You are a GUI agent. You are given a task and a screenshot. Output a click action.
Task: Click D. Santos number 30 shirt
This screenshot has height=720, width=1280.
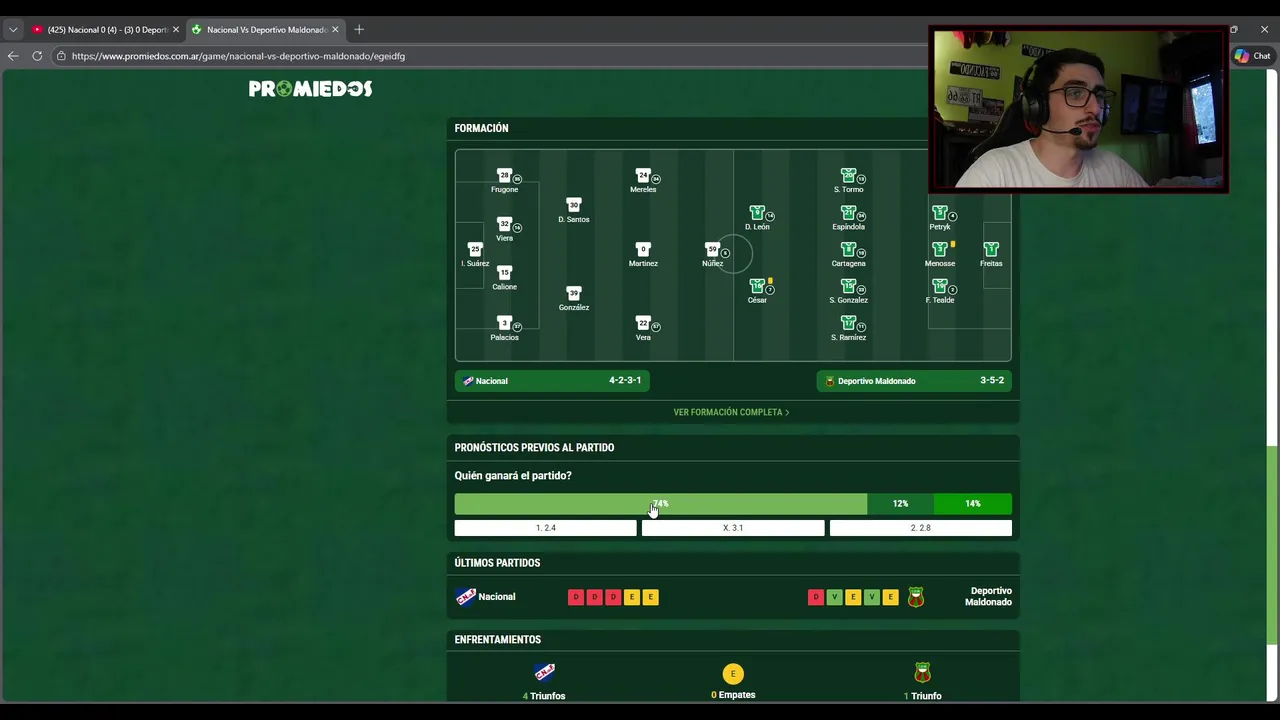[573, 205]
